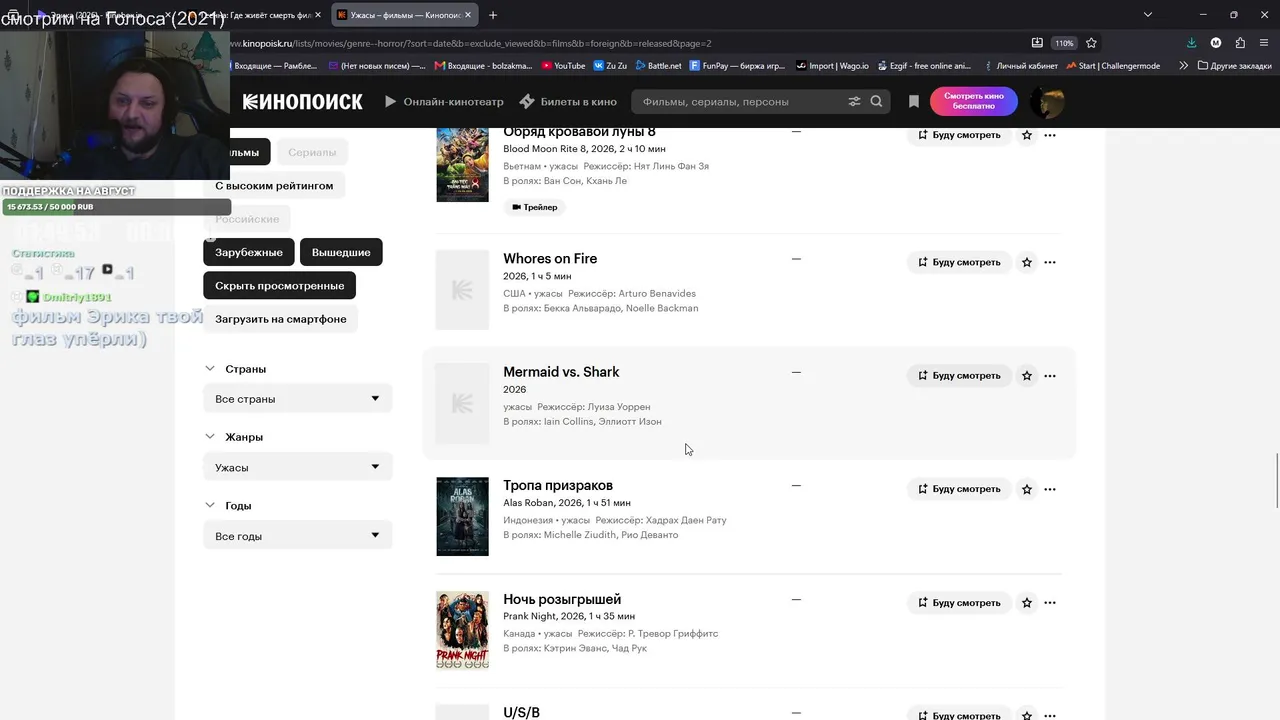Open the Тропа призраков title link
The image size is (1280, 720).
click(x=558, y=486)
